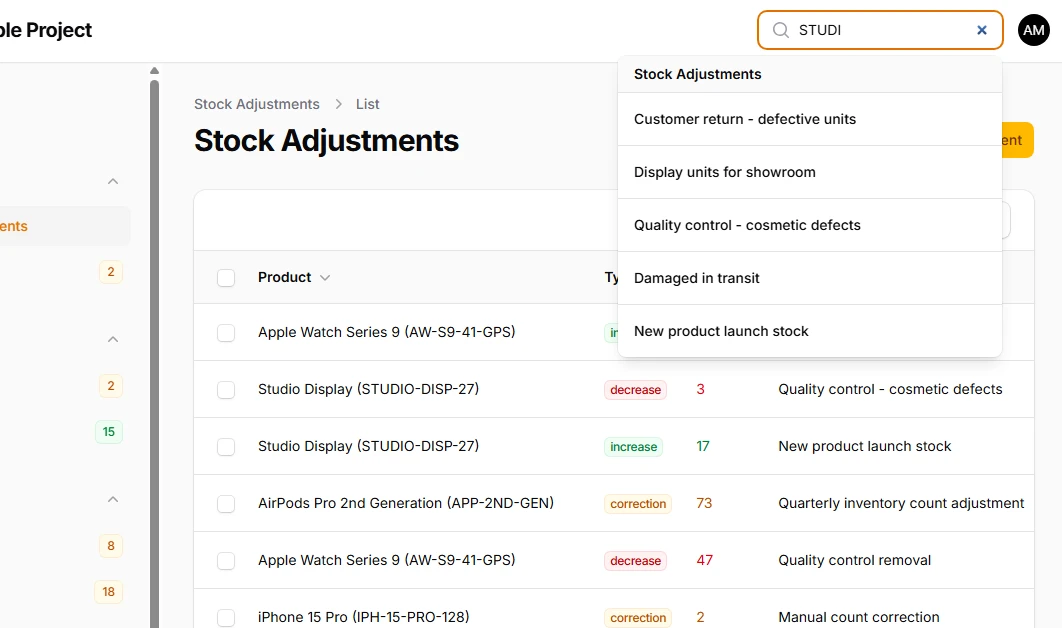Clear the STUDI search text
The image size is (1062, 628).
pyautogui.click(x=981, y=30)
